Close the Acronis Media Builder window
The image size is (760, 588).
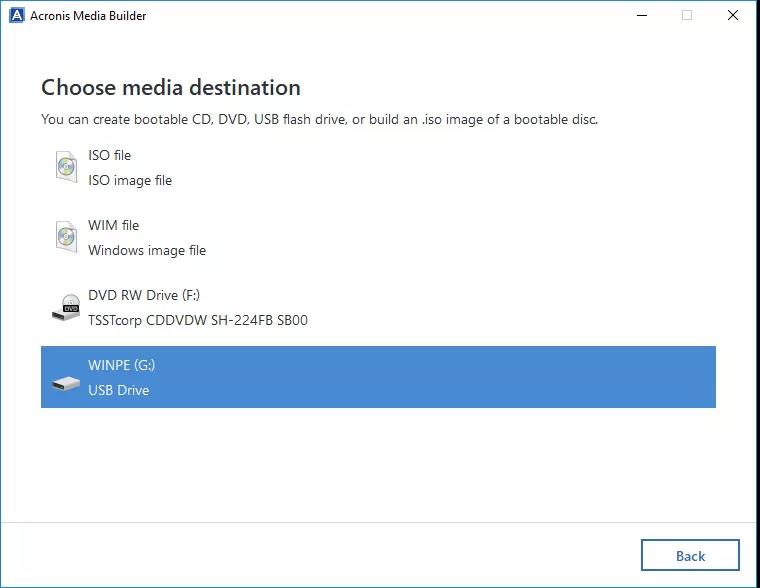pyautogui.click(x=733, y=15)
